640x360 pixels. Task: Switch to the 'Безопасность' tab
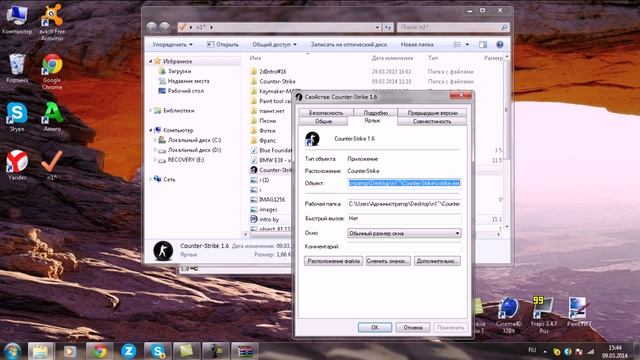click(326, 113)
